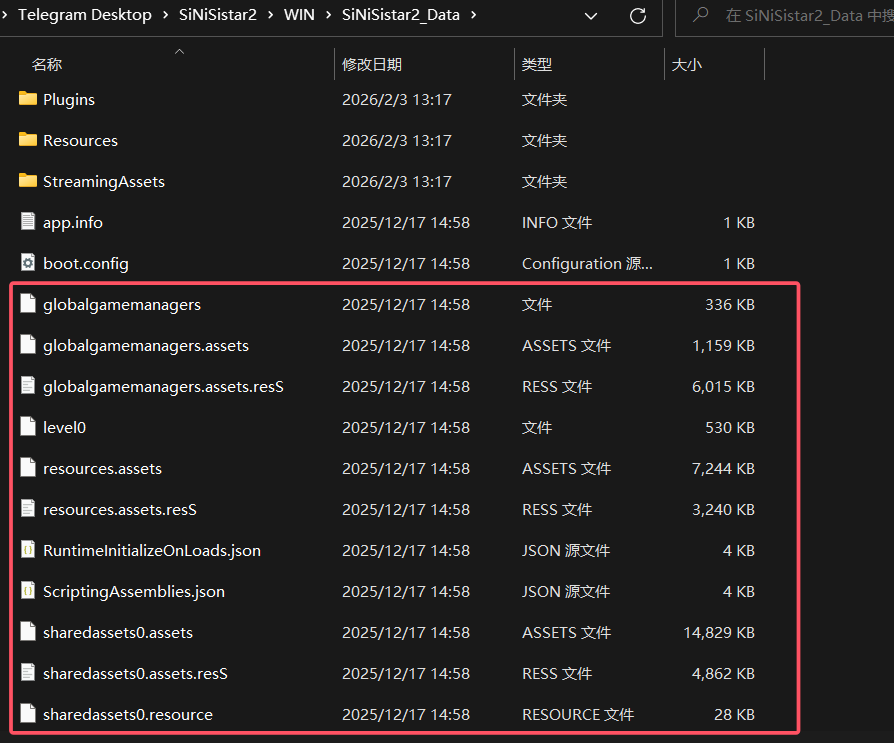Screen dimensions: 894x743
Task: Open the address bar history dropdown
Action: [591, 16]
